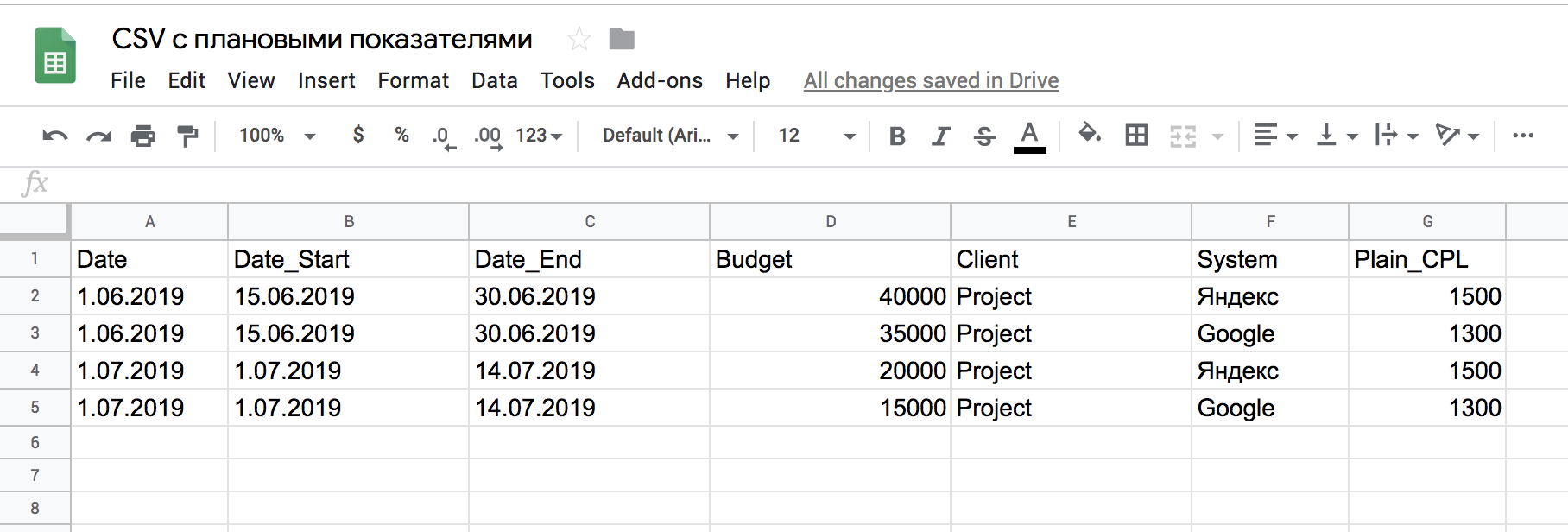The width and height of the screenshot is (1568, 532).
Task: Click the document title text
Action: click(x=322, y=39)
